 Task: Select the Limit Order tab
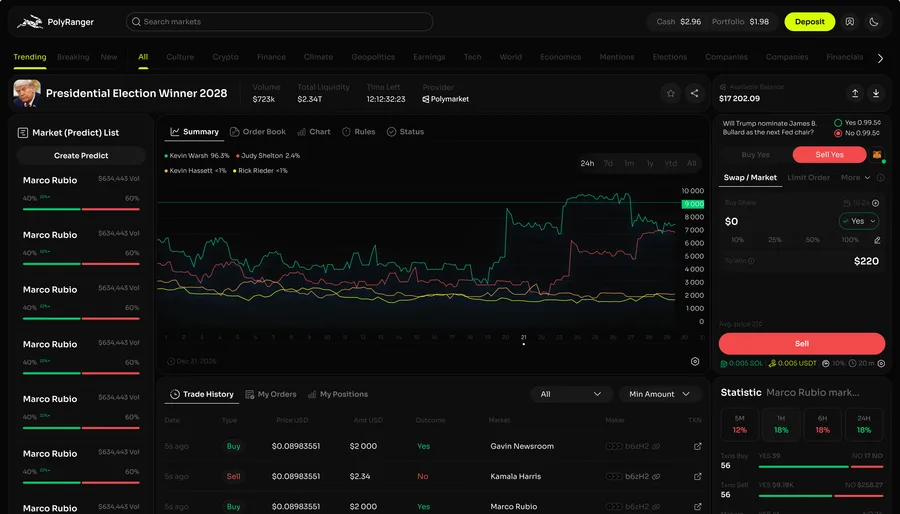pyautogui.click(x=808, y=178)
